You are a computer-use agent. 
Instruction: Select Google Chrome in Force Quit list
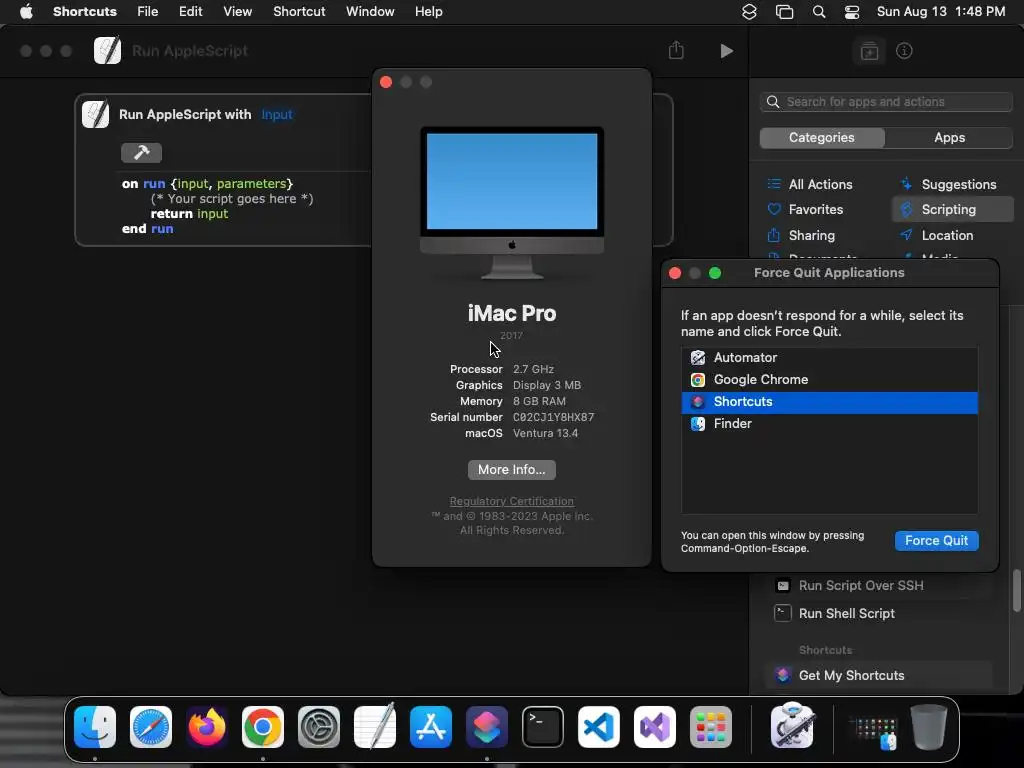829,380
